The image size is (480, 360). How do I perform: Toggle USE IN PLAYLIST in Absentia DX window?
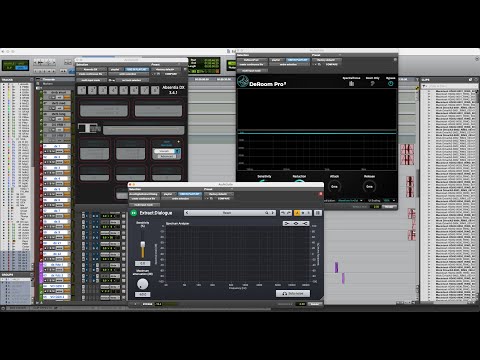(137, 69)
